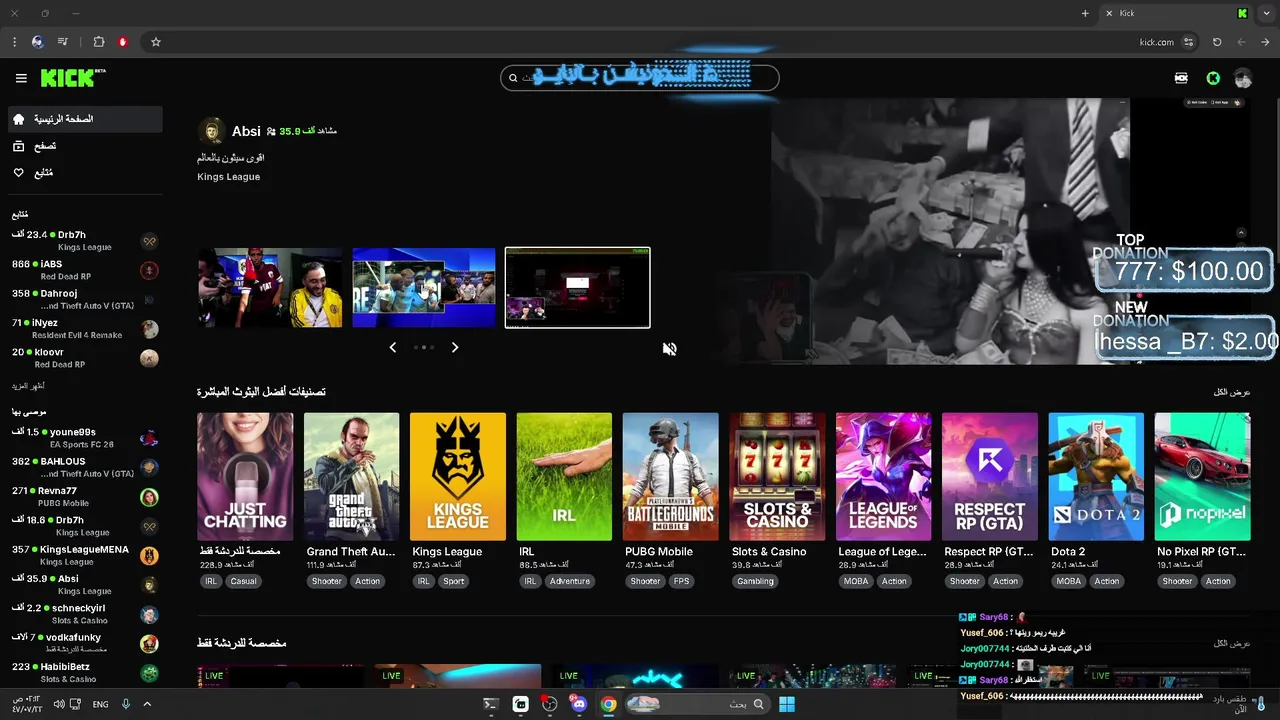Open the Following heart sidebar item
This screenshot has width=1280, height=720.
point(84,173)
